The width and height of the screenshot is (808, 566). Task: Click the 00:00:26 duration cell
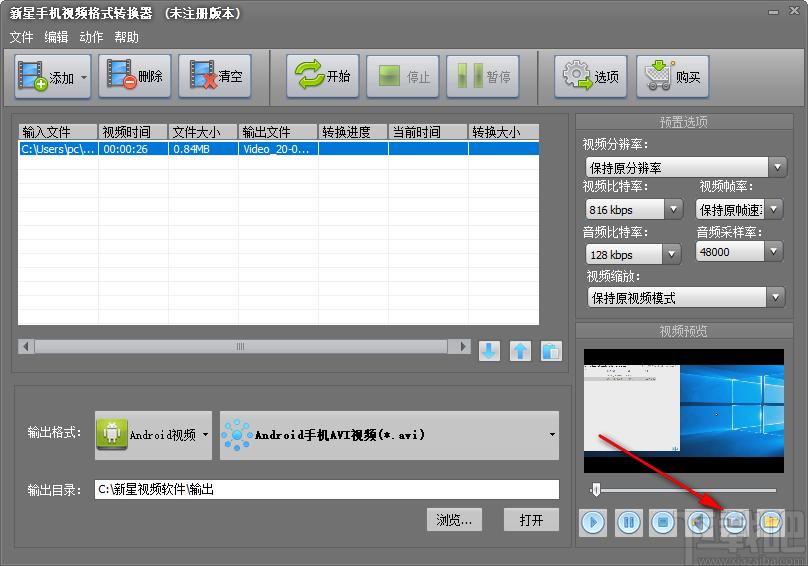tap(133, 149)
